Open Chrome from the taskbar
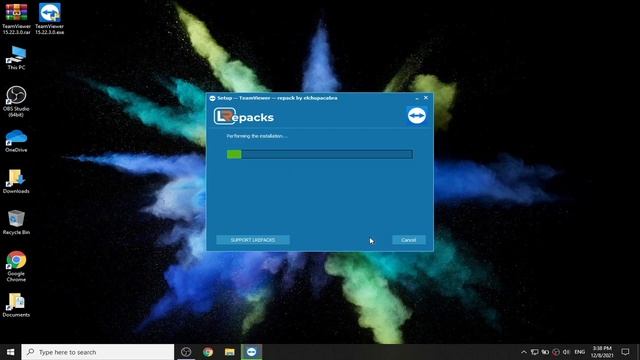 point(208,352)
